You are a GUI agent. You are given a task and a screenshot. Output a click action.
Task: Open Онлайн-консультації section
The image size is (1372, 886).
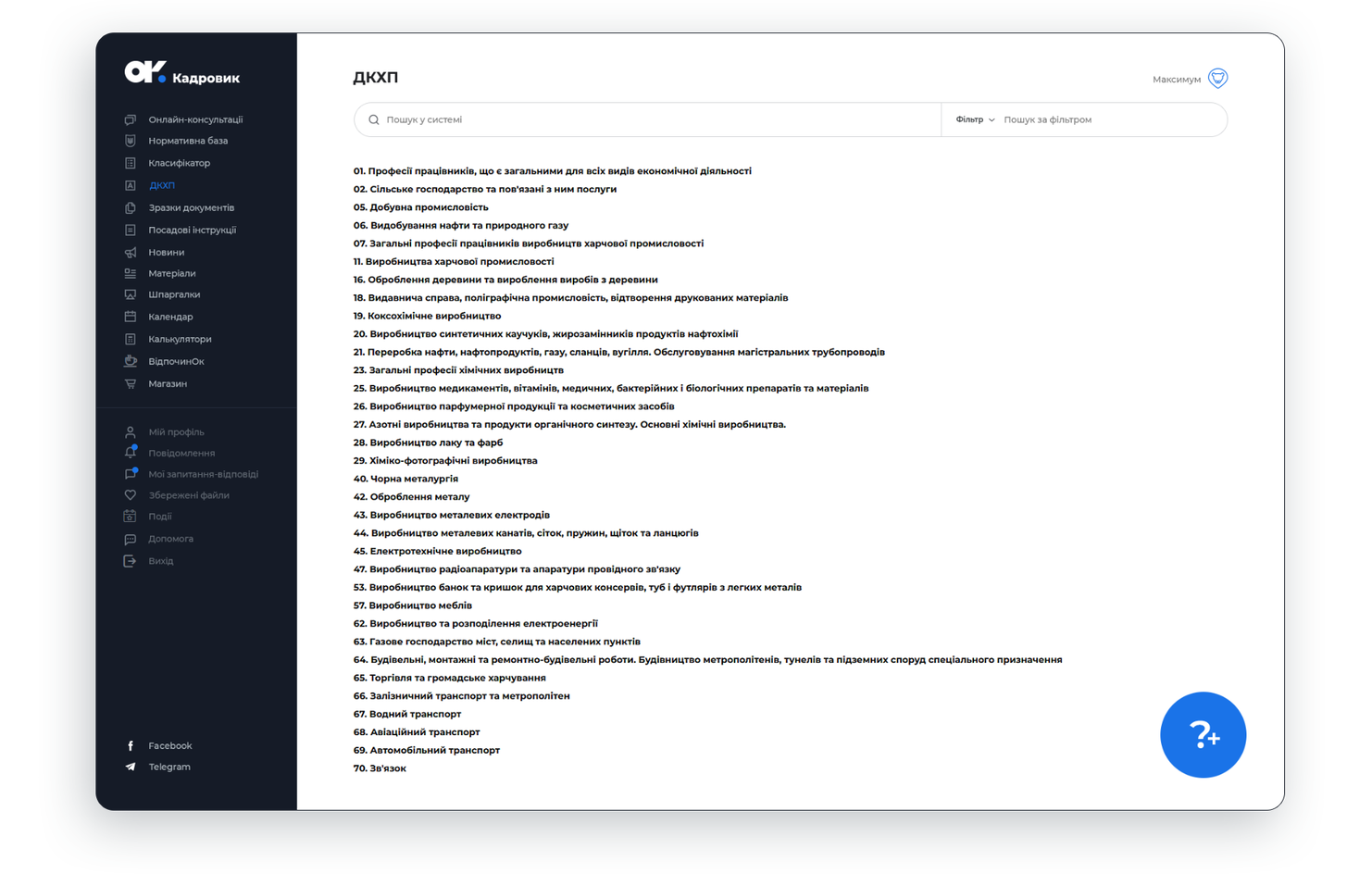click(x=195, y=119)
